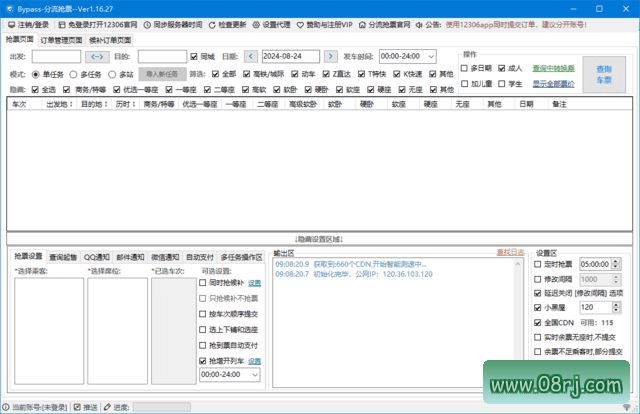
Task: Enable 同时抢候补 checkbox
Action: (x=202, y=283)
